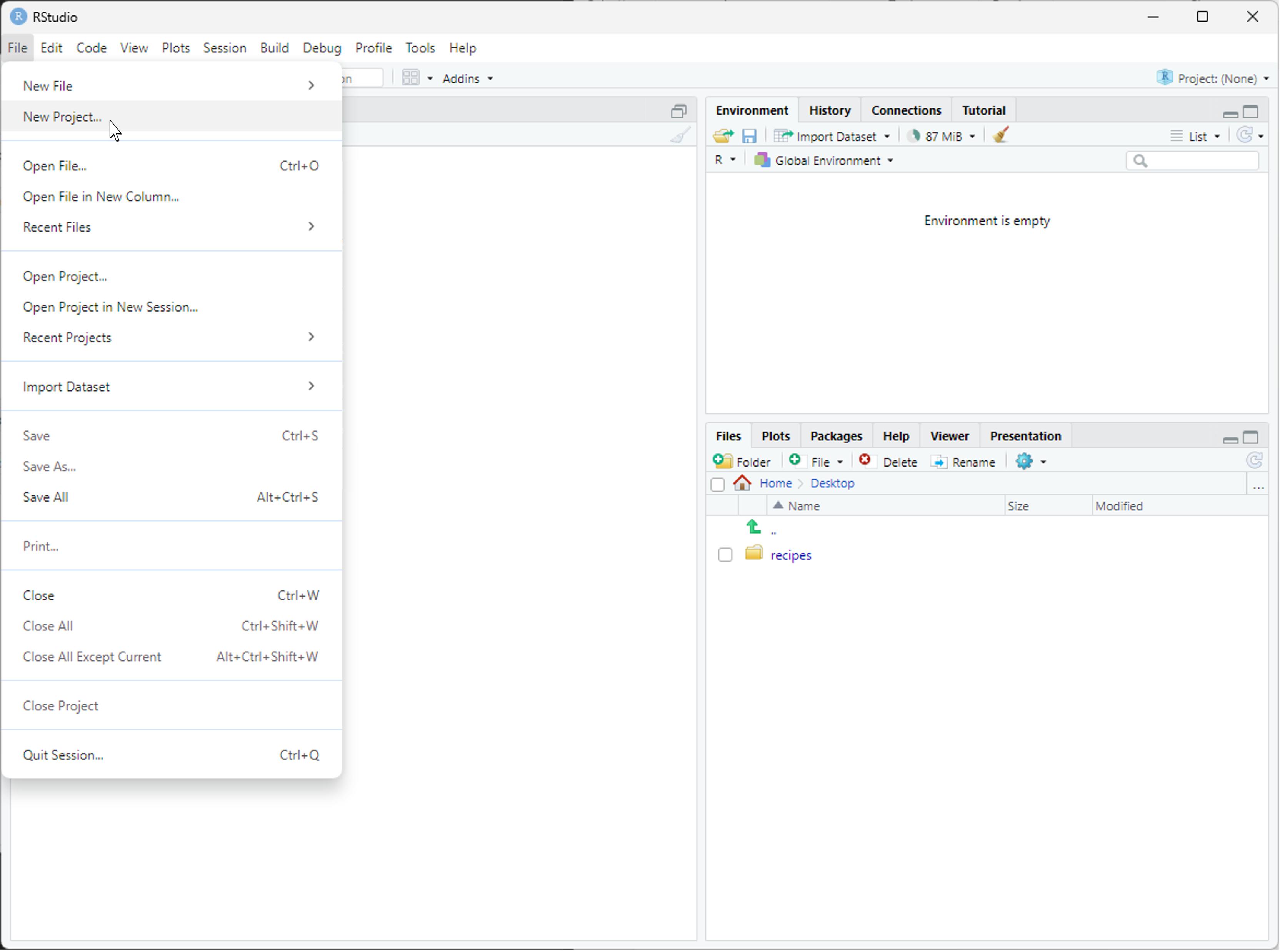Screen dimensions: 1280x952
Task: Clear objects using the broom icon
Action: click(x=1000, y=135)
